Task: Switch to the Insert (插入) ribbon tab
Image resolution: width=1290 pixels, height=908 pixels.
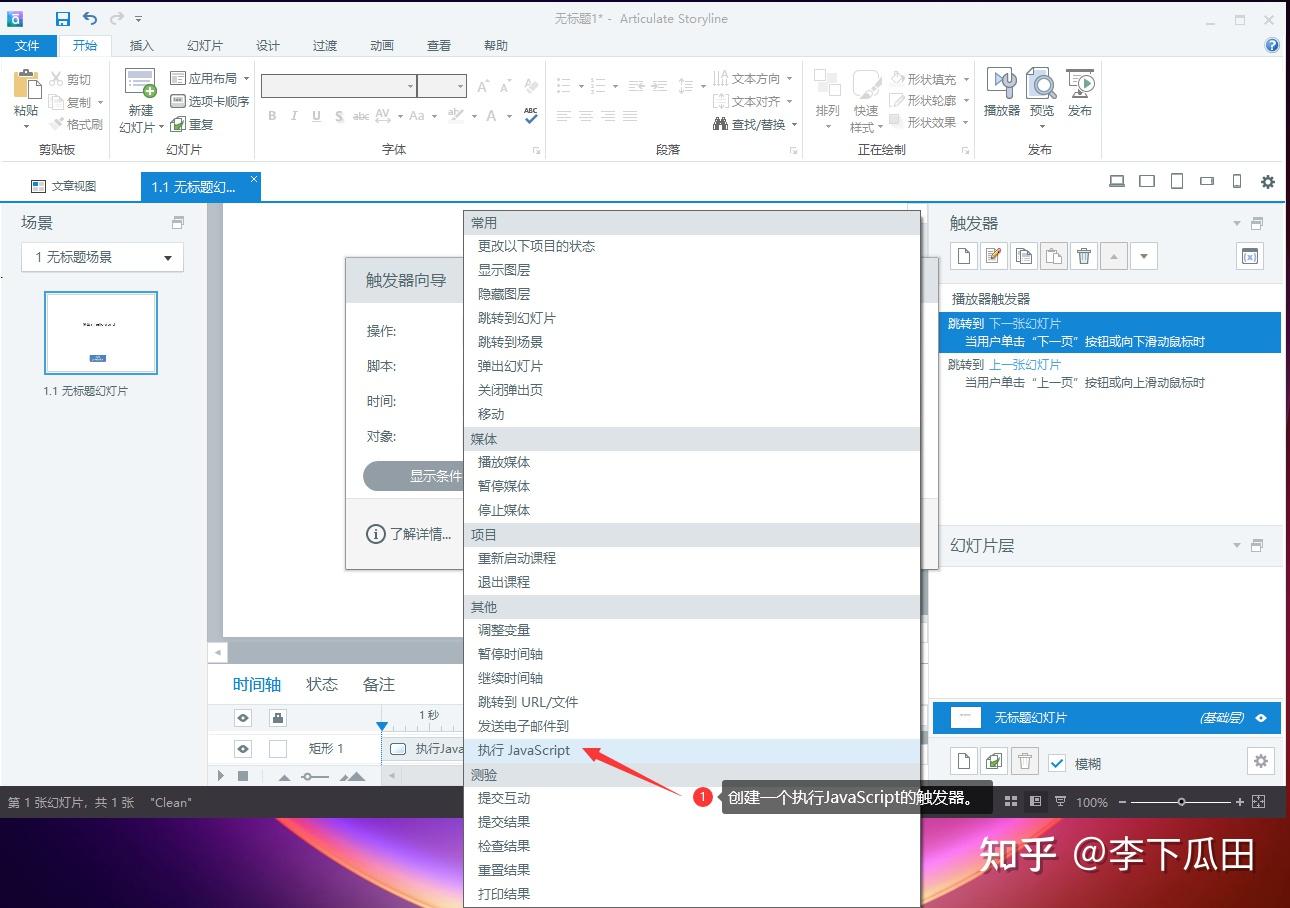Action: click(142, 45)
